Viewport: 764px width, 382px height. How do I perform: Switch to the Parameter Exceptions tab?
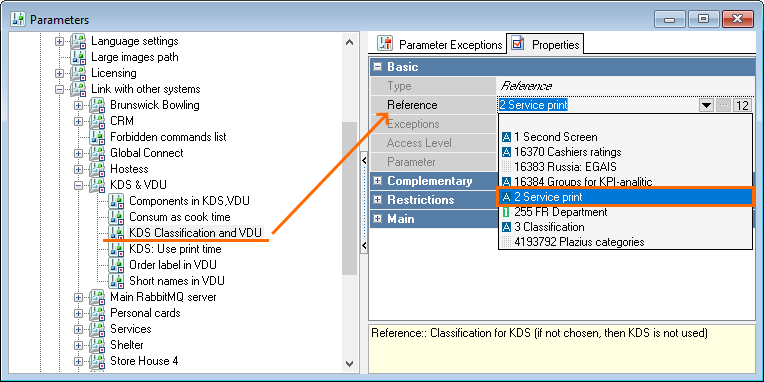tap(440, 45)
